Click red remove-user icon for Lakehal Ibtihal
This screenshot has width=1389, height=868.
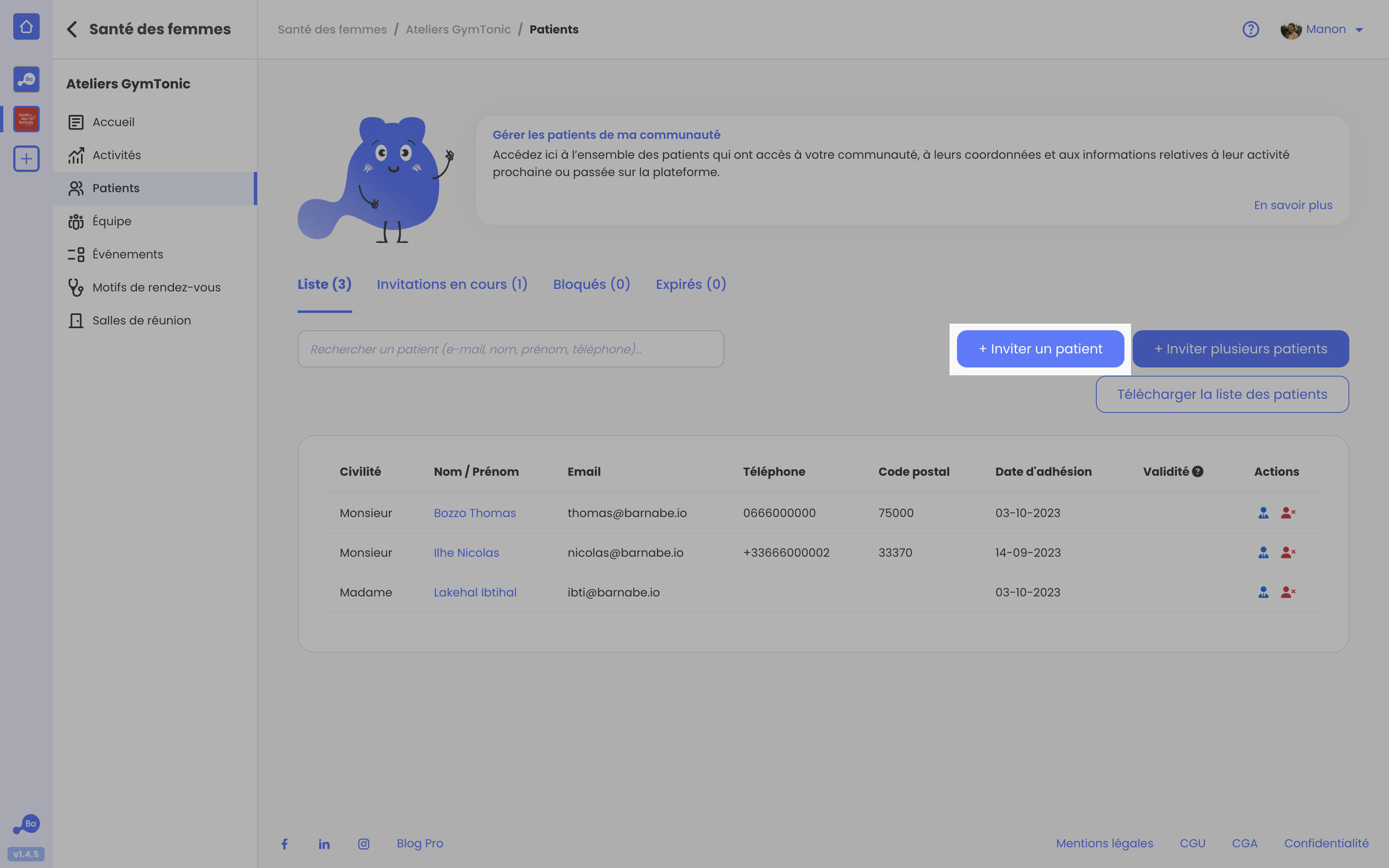(x=1288, y=592)
